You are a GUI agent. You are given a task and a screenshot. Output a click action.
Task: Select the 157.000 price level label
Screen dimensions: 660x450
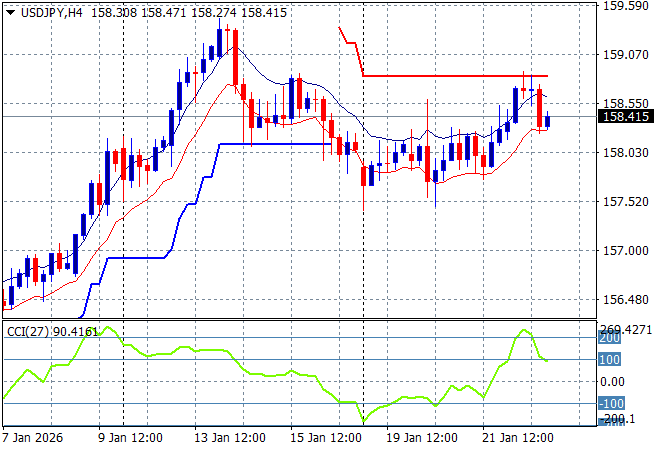626,251
